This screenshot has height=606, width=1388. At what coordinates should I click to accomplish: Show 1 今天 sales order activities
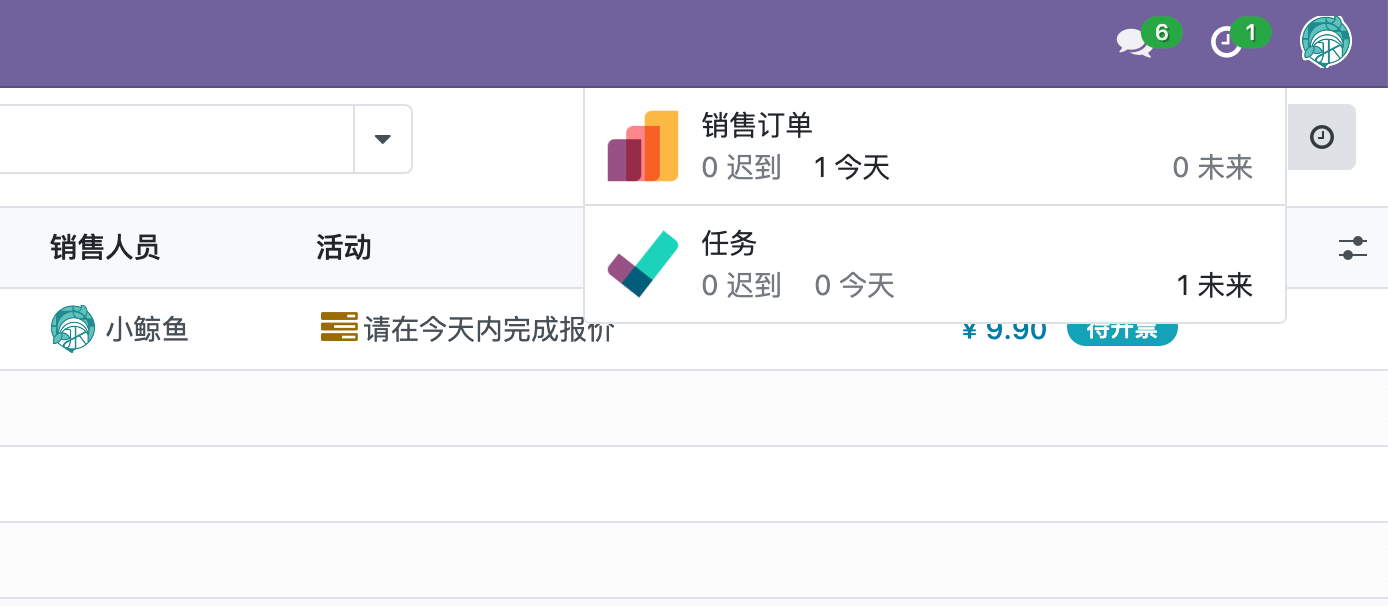click(851, 168)
